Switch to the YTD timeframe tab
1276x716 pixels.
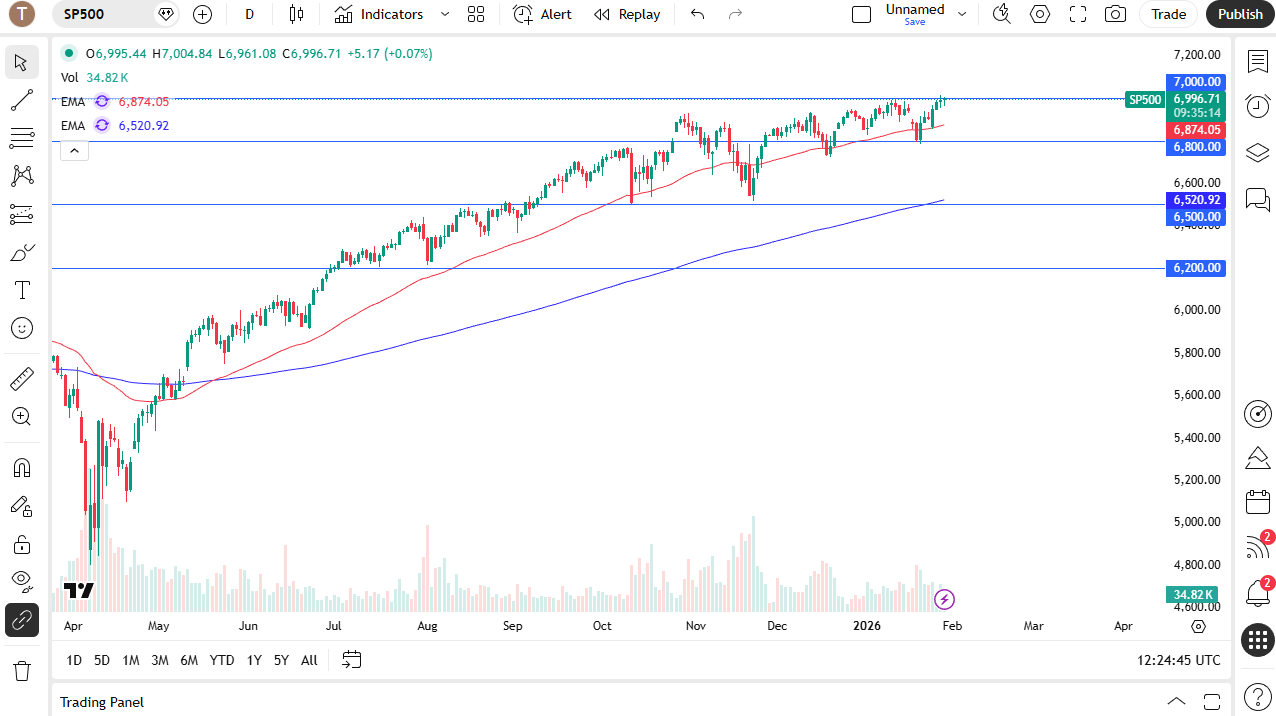pos(221,660)
